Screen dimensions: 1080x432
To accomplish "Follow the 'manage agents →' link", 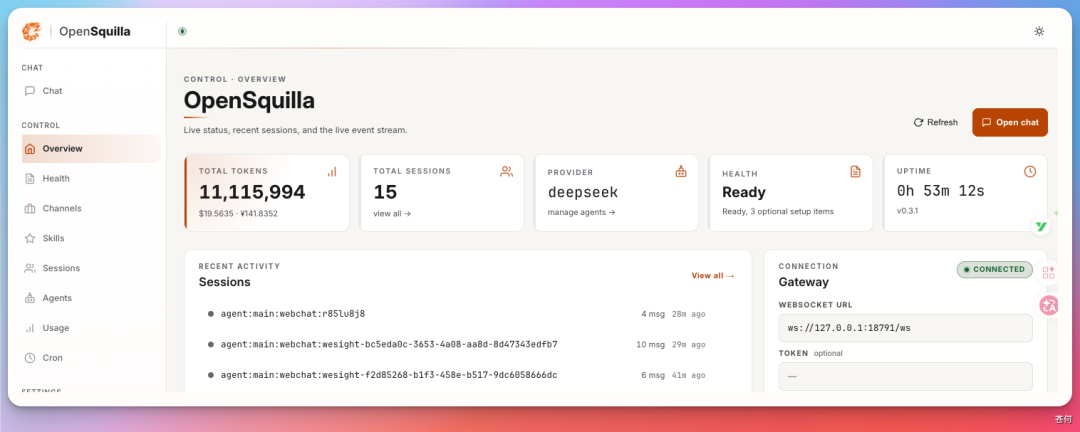I will 581,212.
